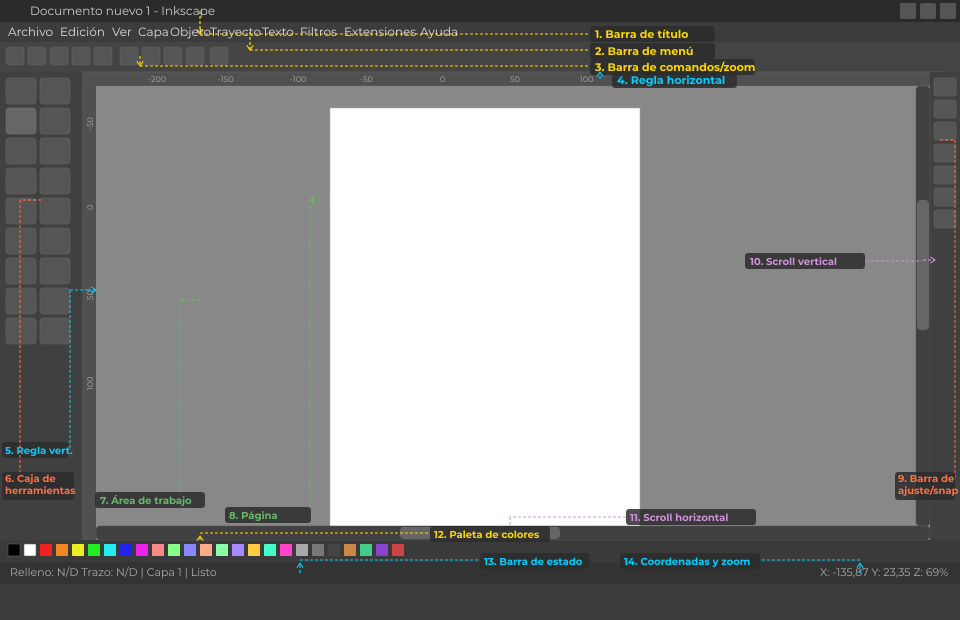Click the zoom value 69% in status bar

pos(935,573)
